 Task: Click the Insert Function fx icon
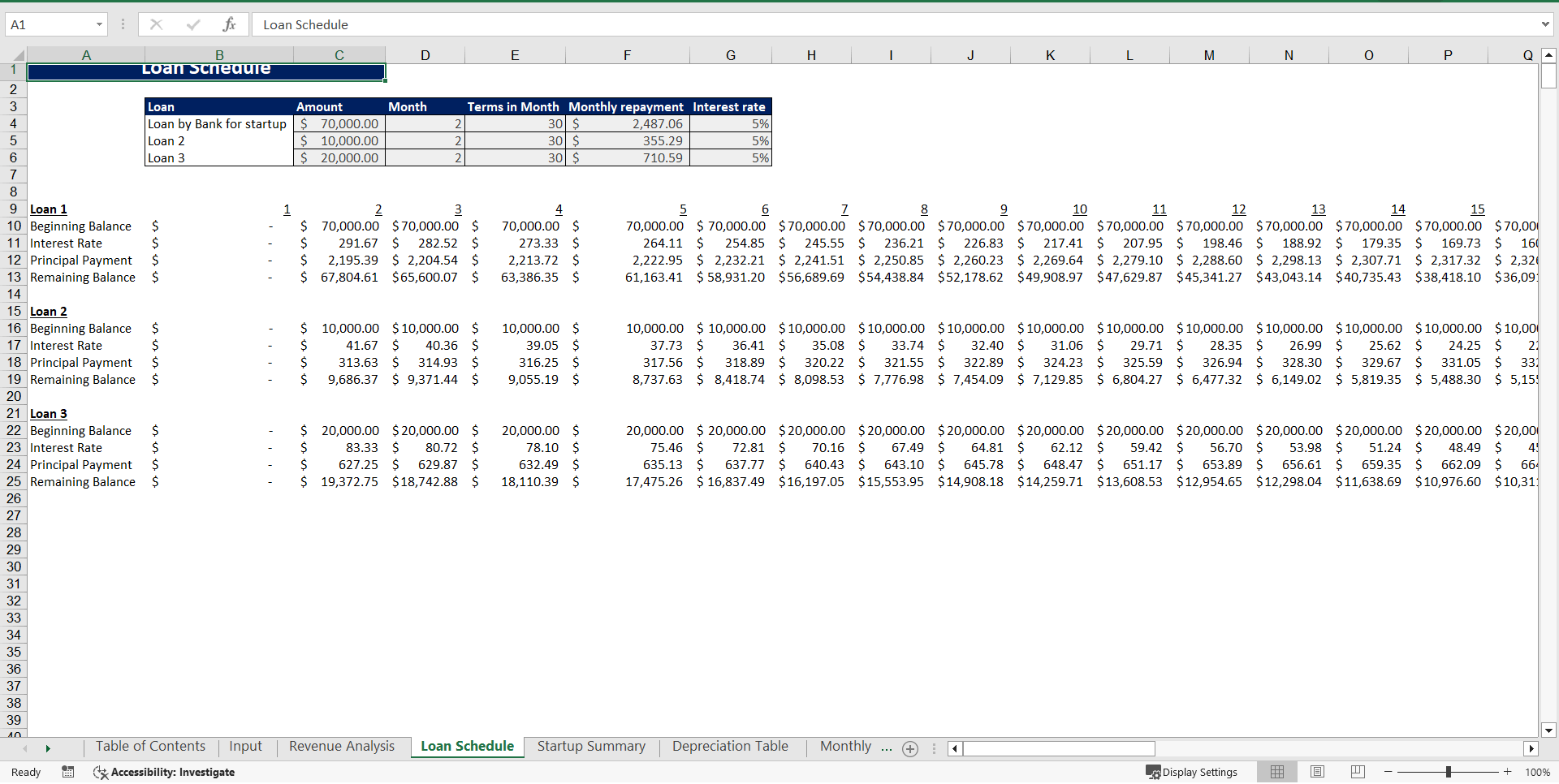pos(229,24)
